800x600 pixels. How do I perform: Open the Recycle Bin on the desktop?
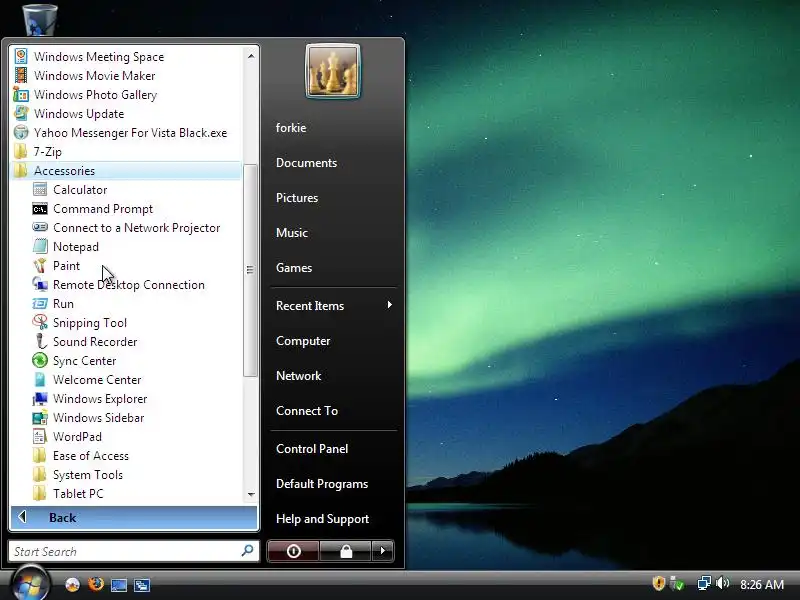coord(40,19)
